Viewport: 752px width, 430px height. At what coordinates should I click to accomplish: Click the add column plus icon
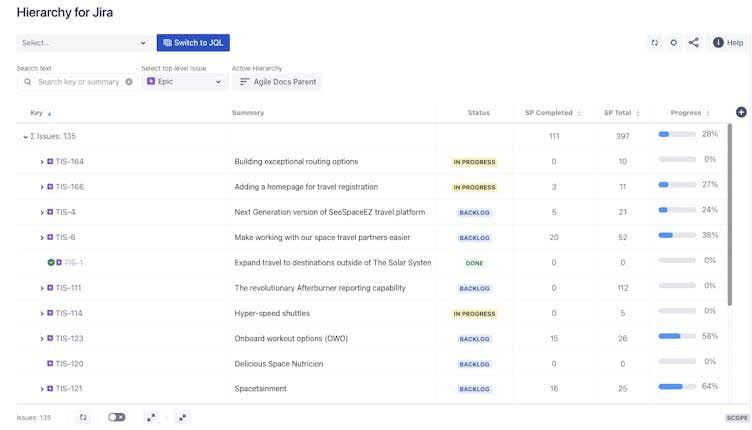point(741,112)
